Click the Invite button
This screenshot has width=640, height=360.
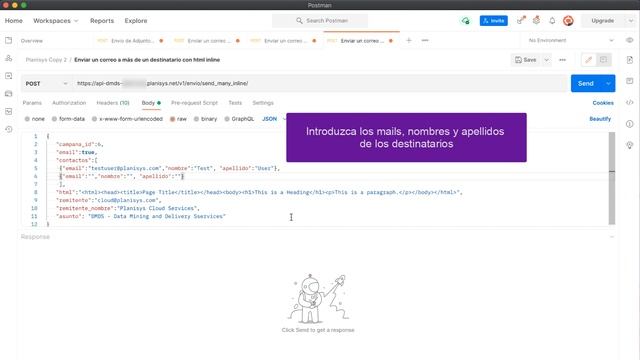[x=493, y=20]
